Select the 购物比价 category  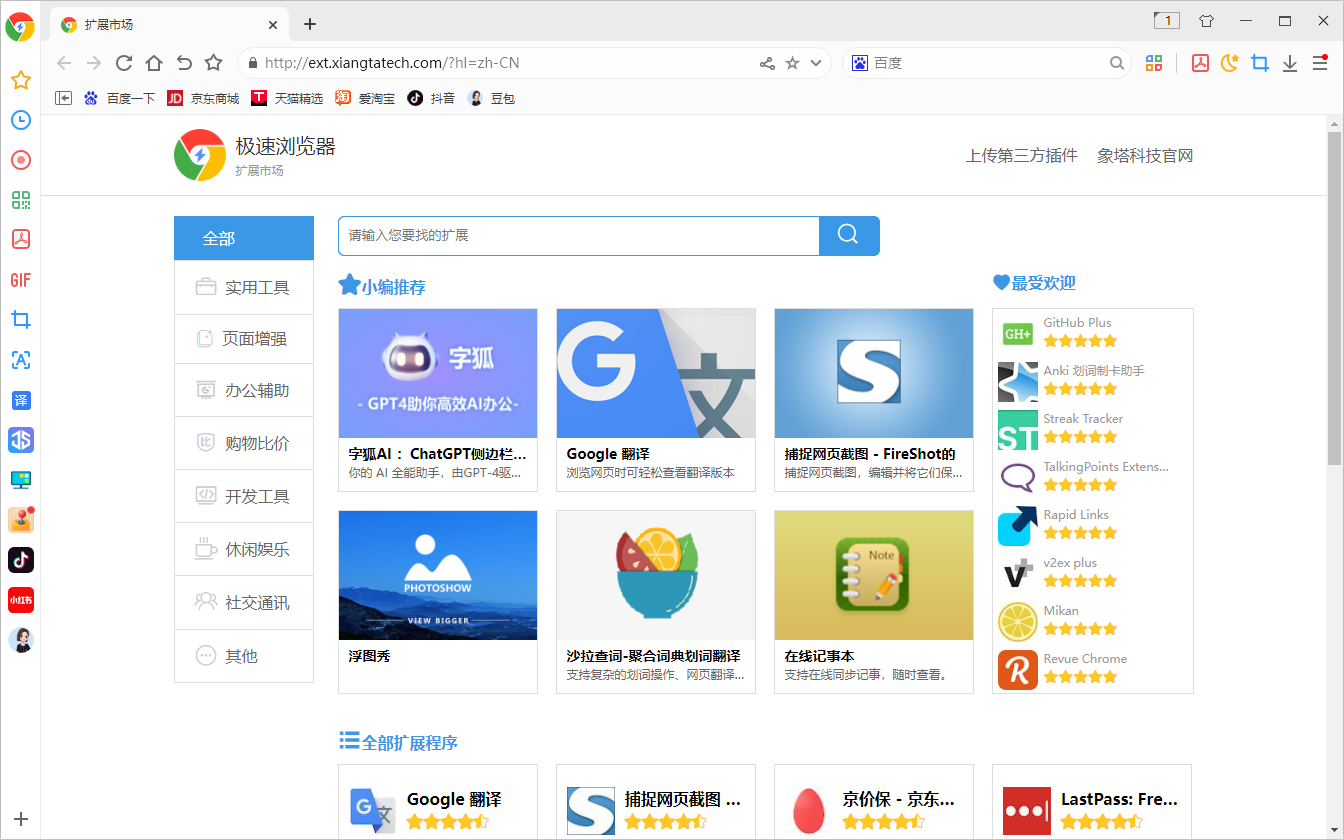click(244, 443)
